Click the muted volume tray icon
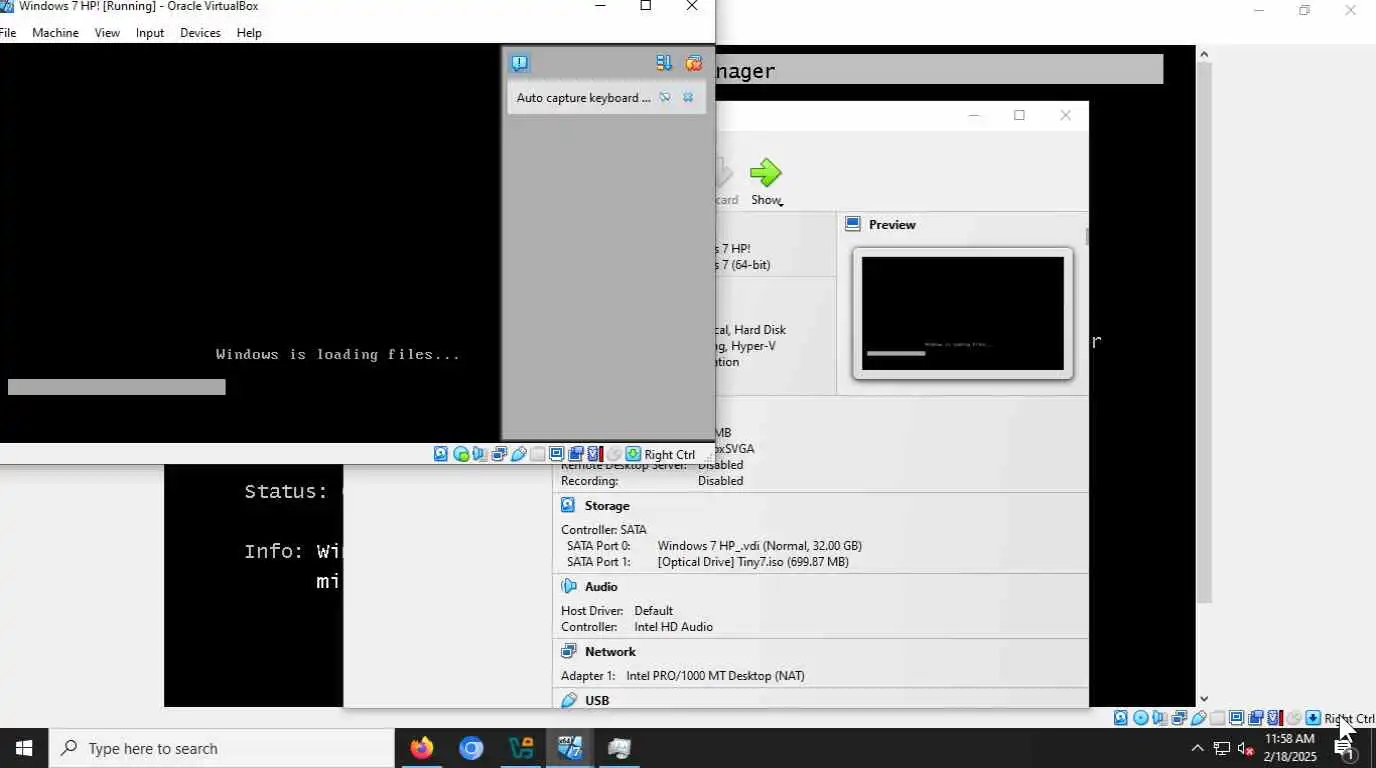1376x768 pixels. [x=1246, y=748]
